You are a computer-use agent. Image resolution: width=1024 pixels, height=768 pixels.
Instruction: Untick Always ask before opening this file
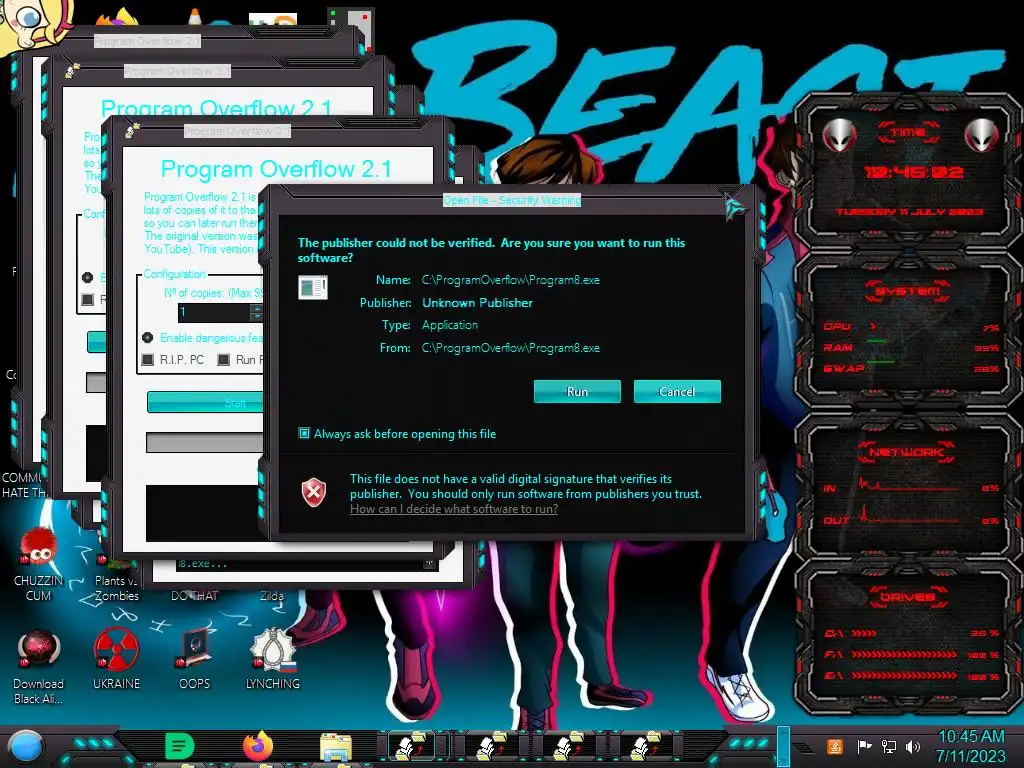[x=304, y=433]
